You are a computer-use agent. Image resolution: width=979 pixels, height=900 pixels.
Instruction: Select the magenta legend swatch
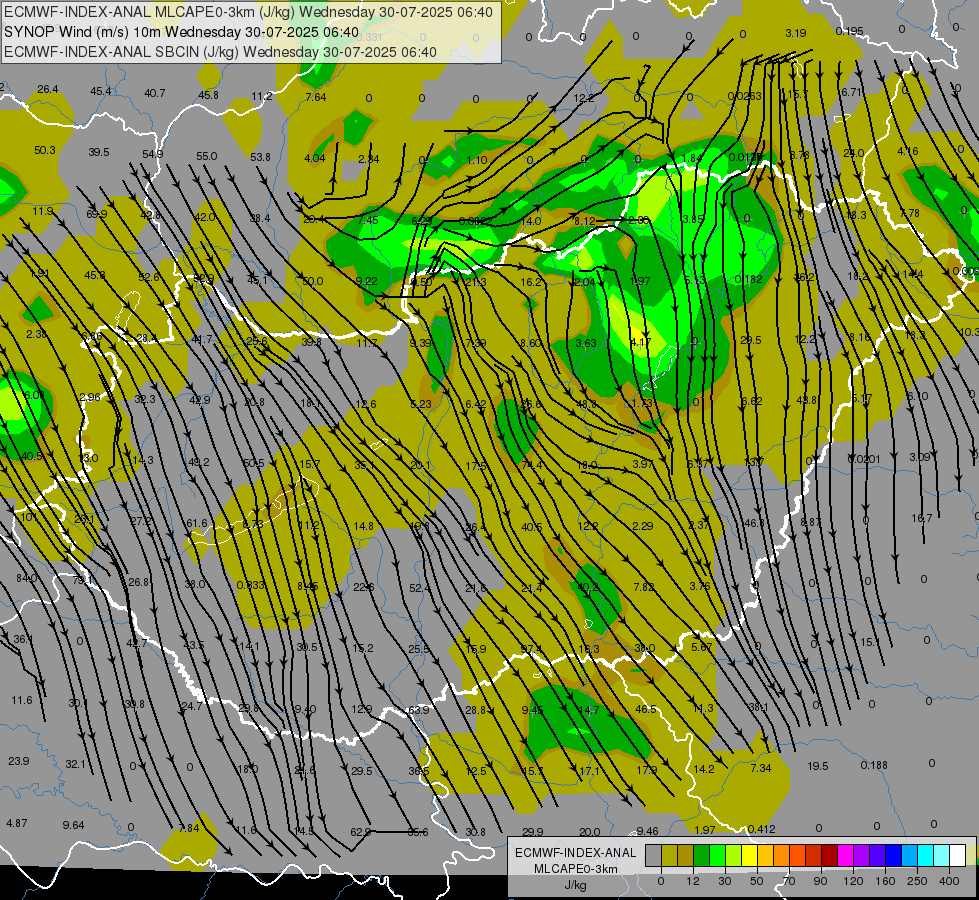pos(845,855)
